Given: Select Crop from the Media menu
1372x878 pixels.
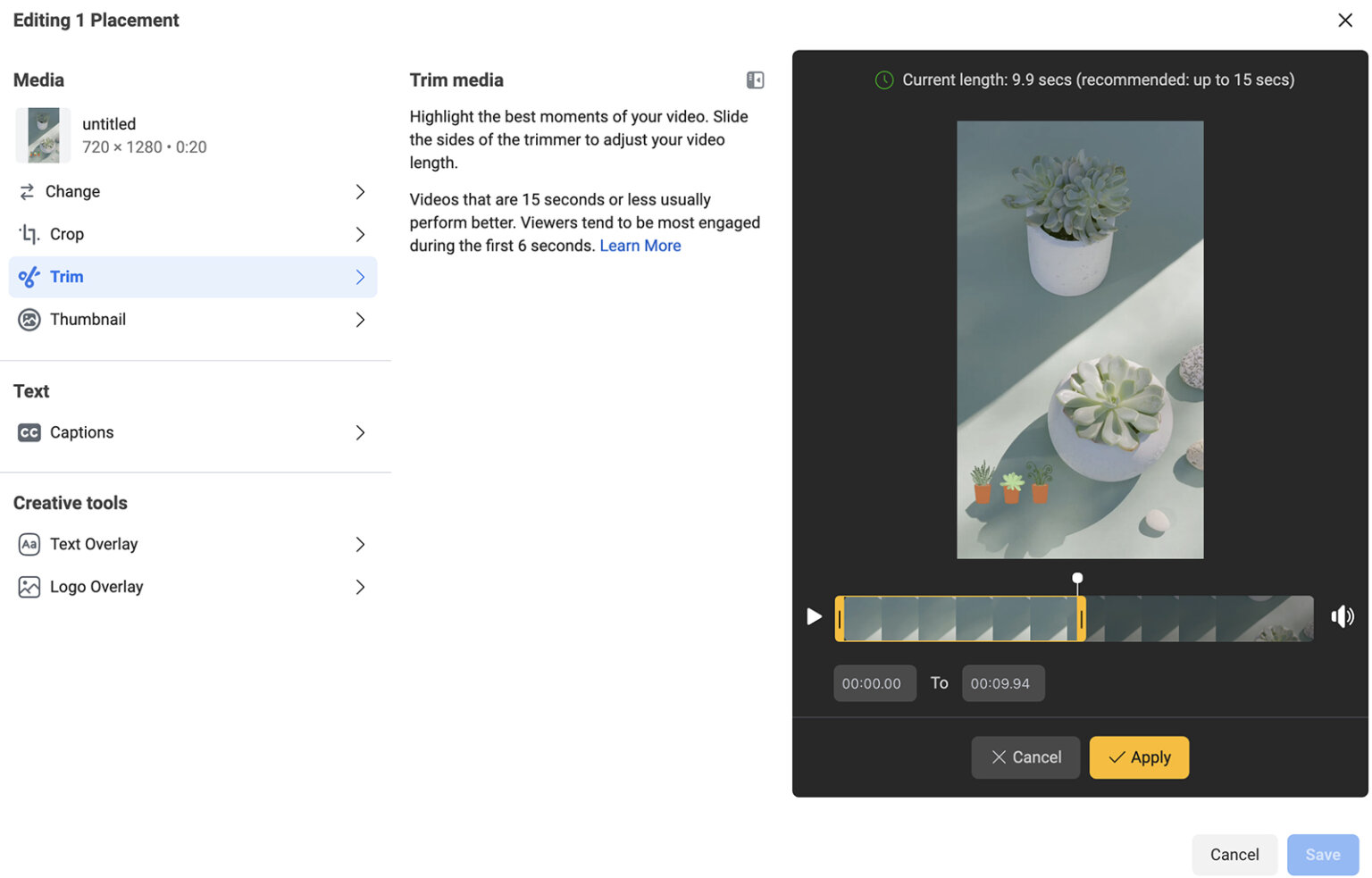Looking at the screenshot, I should (x=67, y=233).
